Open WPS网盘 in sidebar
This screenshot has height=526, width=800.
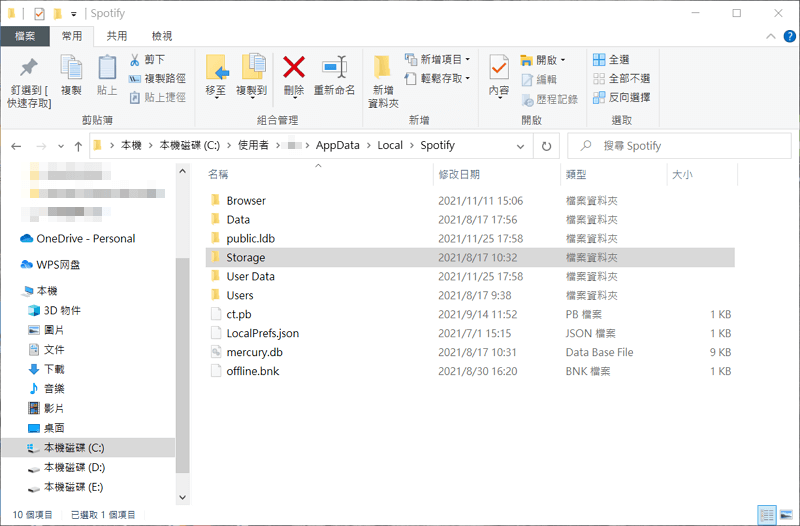[x=50, y=264]
